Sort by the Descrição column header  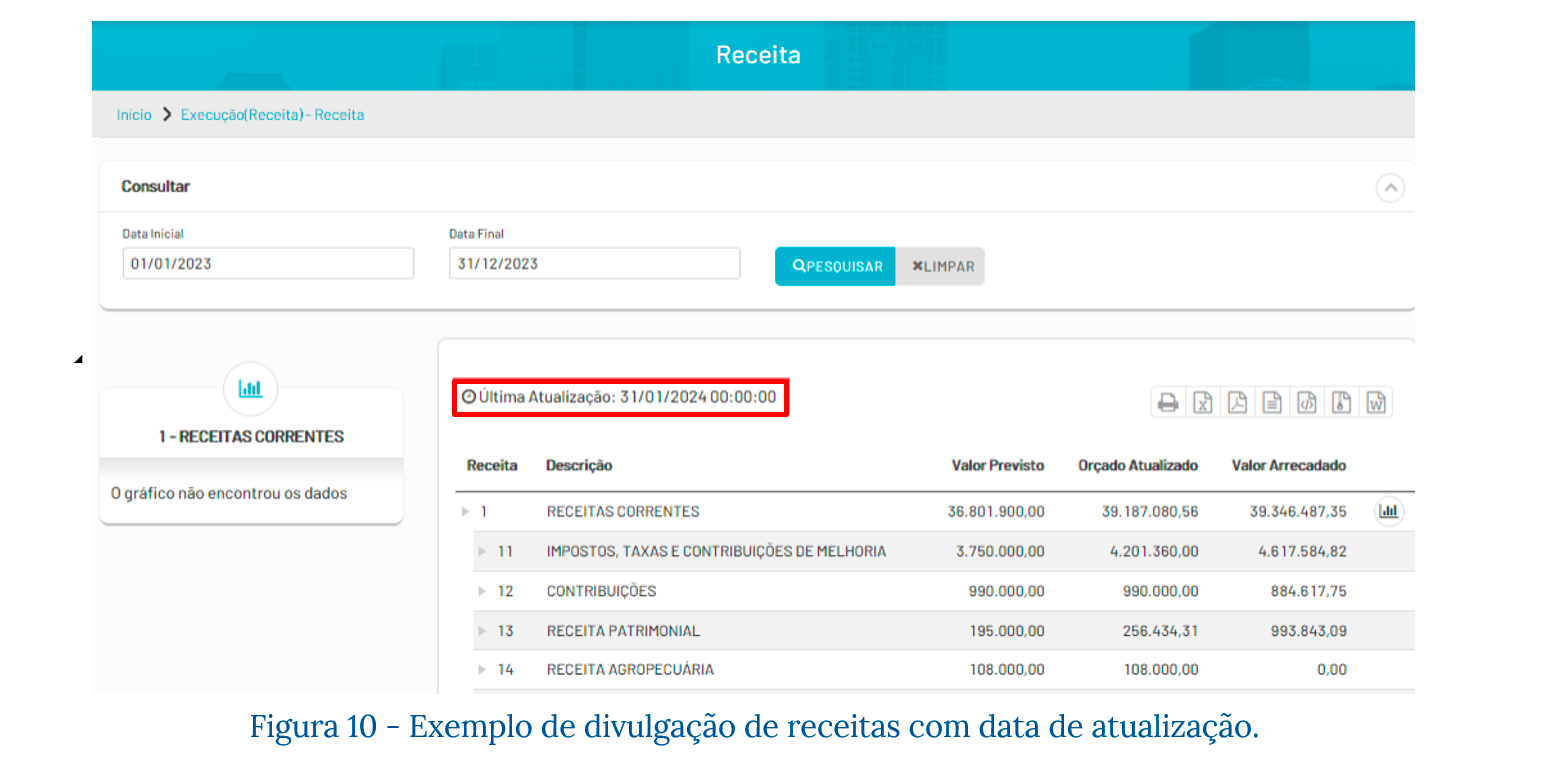pos(579,466)
